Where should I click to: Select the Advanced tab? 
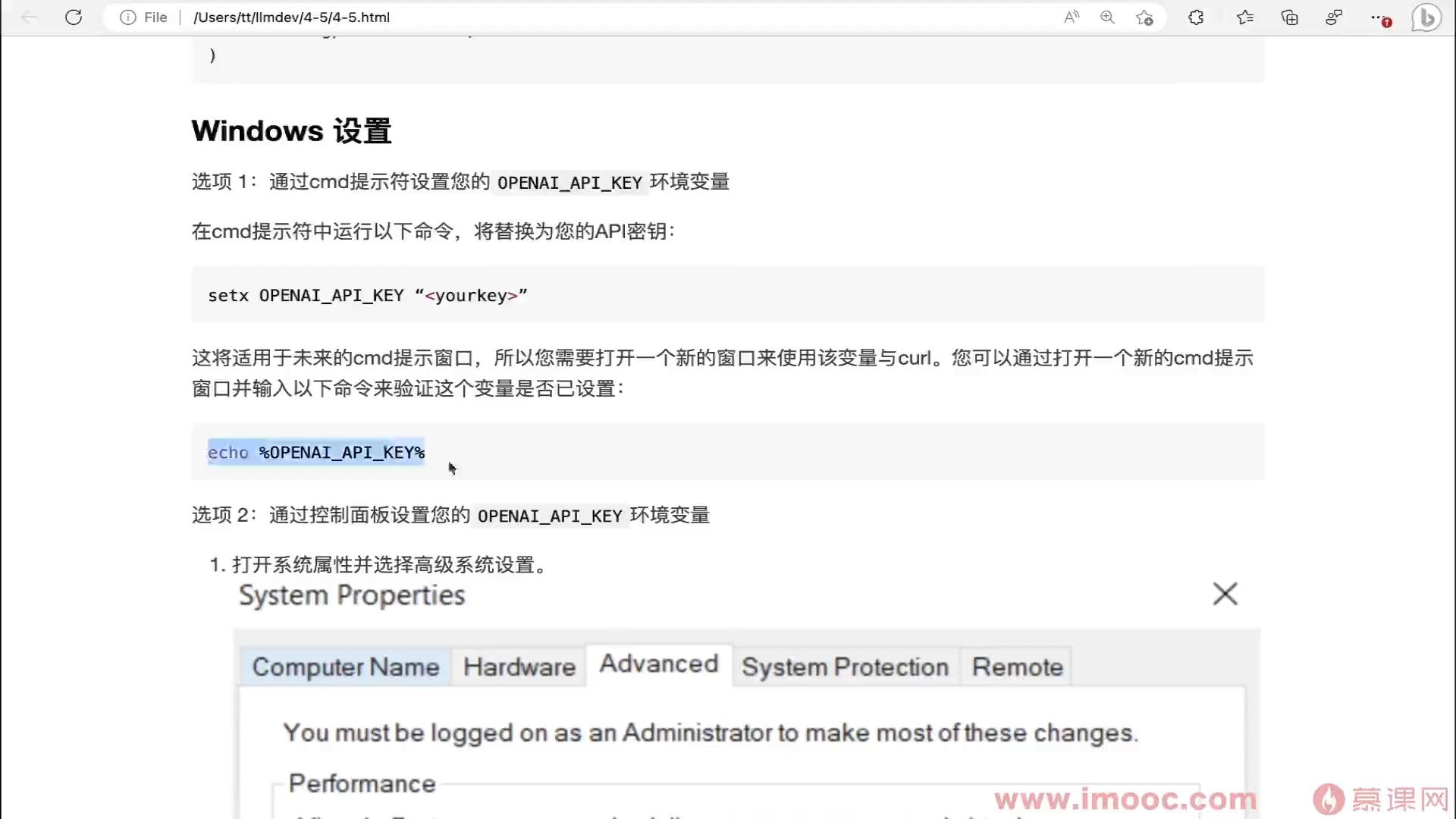click(658, 664)
